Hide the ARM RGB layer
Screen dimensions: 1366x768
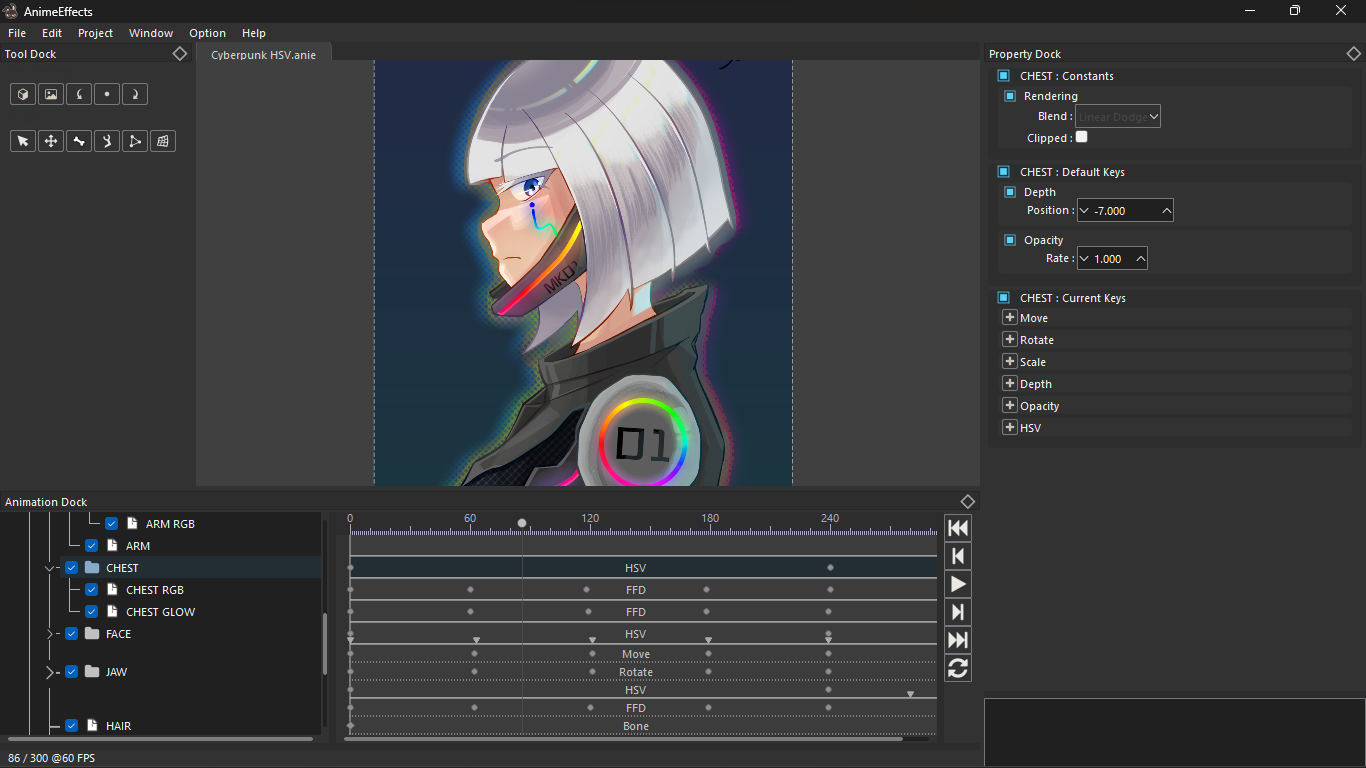pyautogui.click(x=111, y=524)
